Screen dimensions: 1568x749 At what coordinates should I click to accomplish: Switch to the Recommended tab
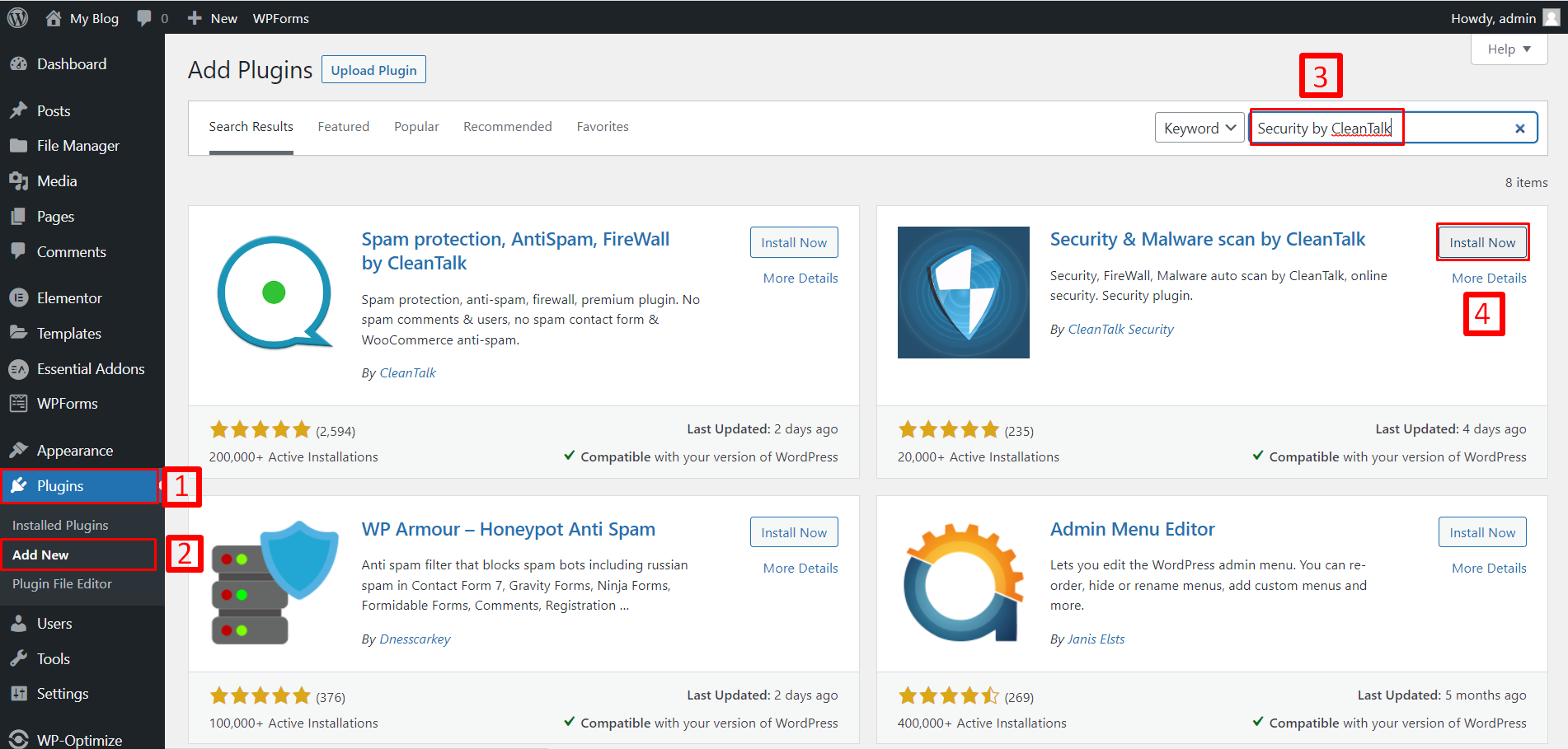click(x=508, y=127)
